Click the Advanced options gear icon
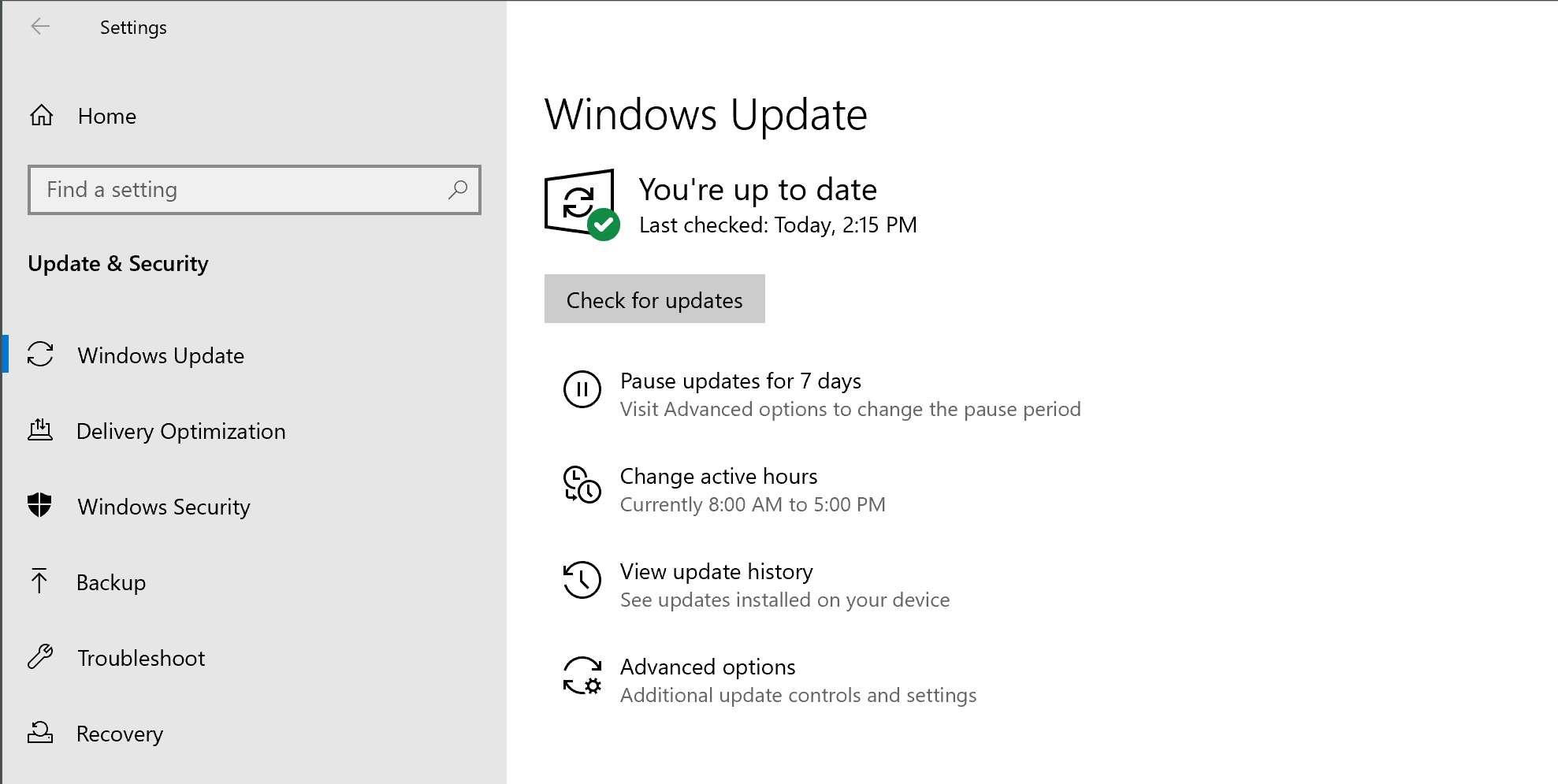 pos(582,676)
